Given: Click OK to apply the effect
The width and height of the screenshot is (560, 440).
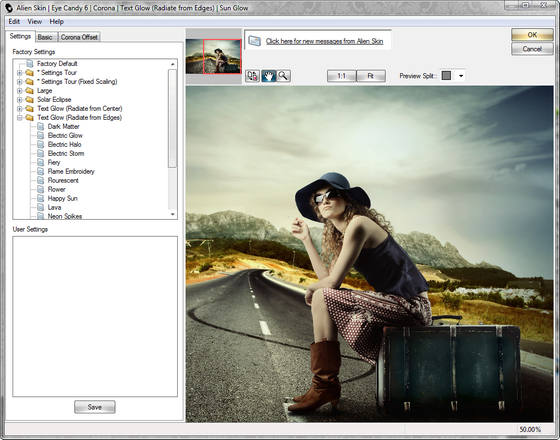Looking at the screenshot, I should pyautogui.click(x=532, y=35).
